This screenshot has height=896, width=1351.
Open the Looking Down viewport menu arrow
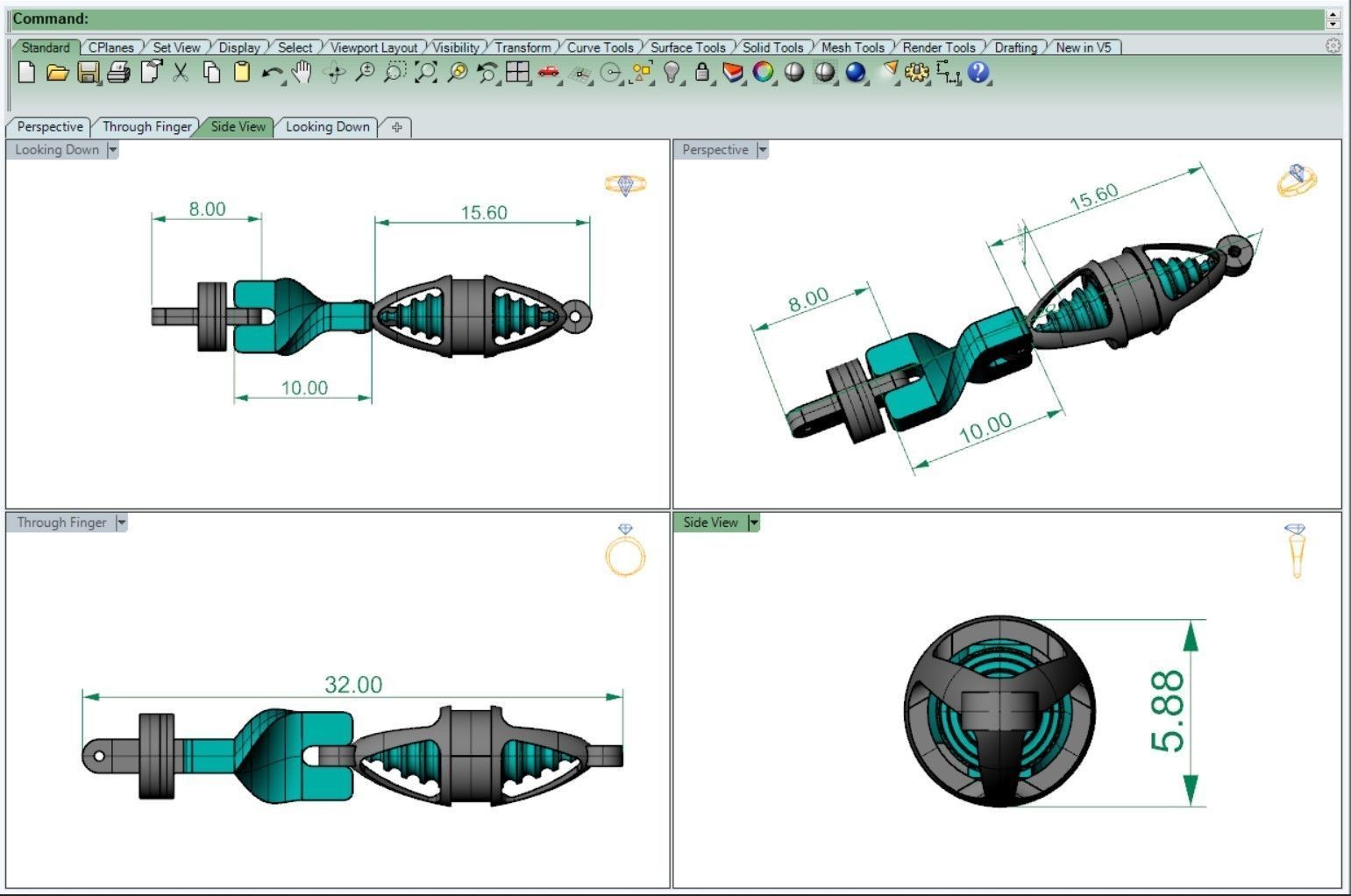coord(112,150)
